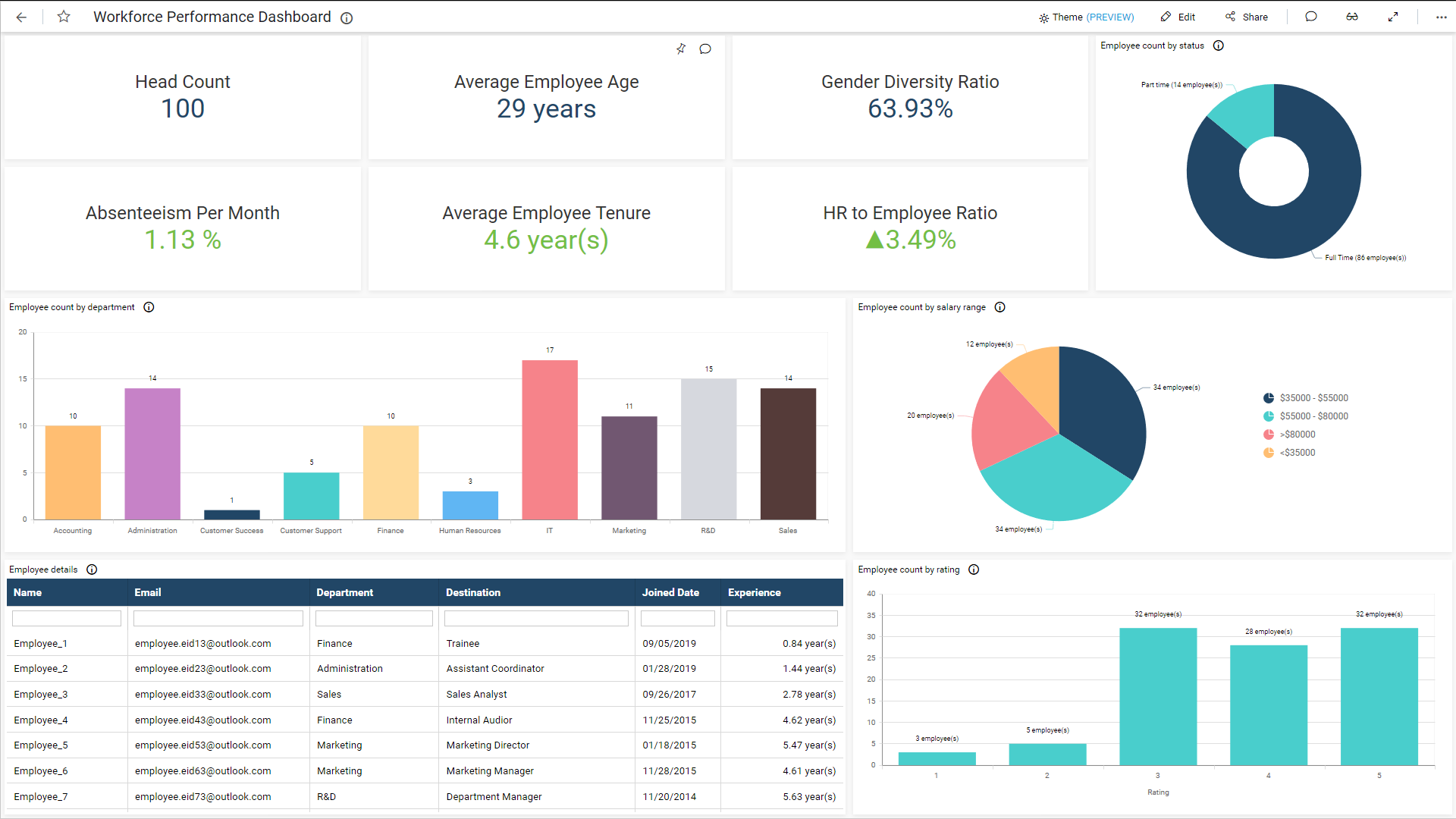Open dashboard preview mode with the glasses icon
This screenshot has height=819, width=1456.
coord(1352,17)
